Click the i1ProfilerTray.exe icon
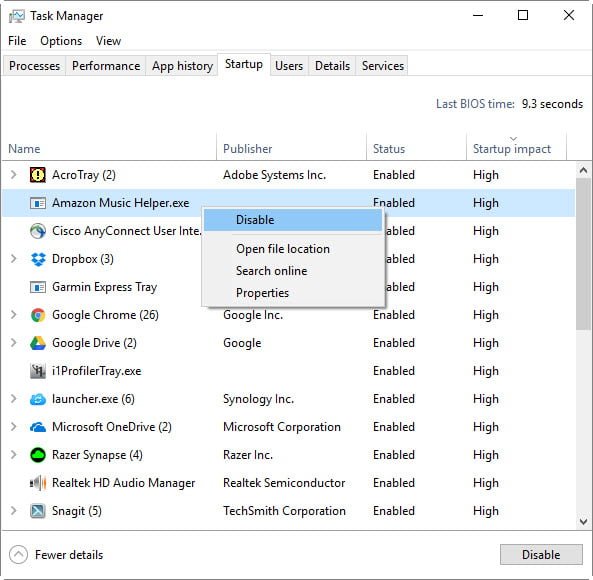This screenshot has height=580, width=593. [x=38, y=371]
